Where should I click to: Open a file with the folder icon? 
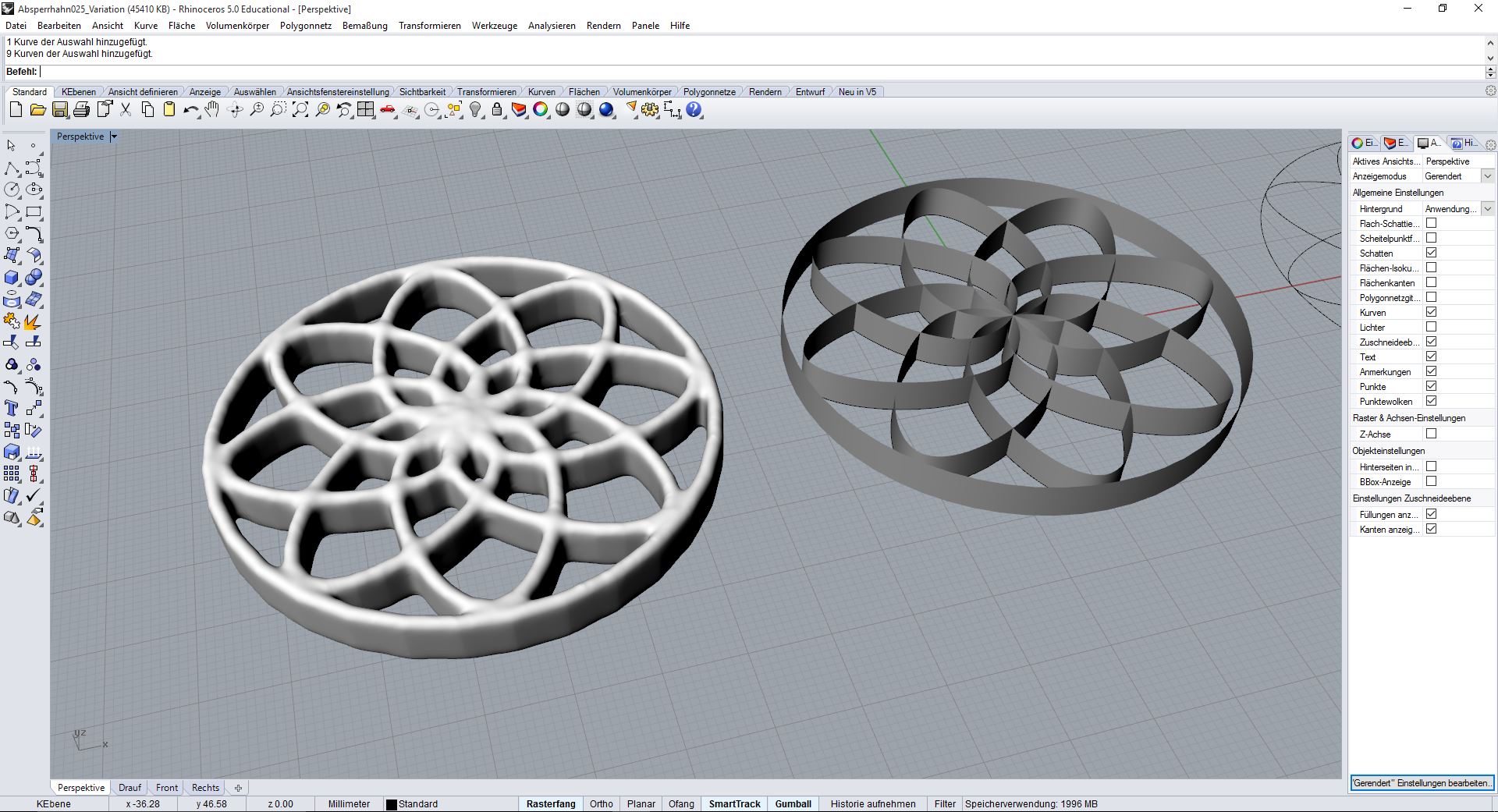37,110
